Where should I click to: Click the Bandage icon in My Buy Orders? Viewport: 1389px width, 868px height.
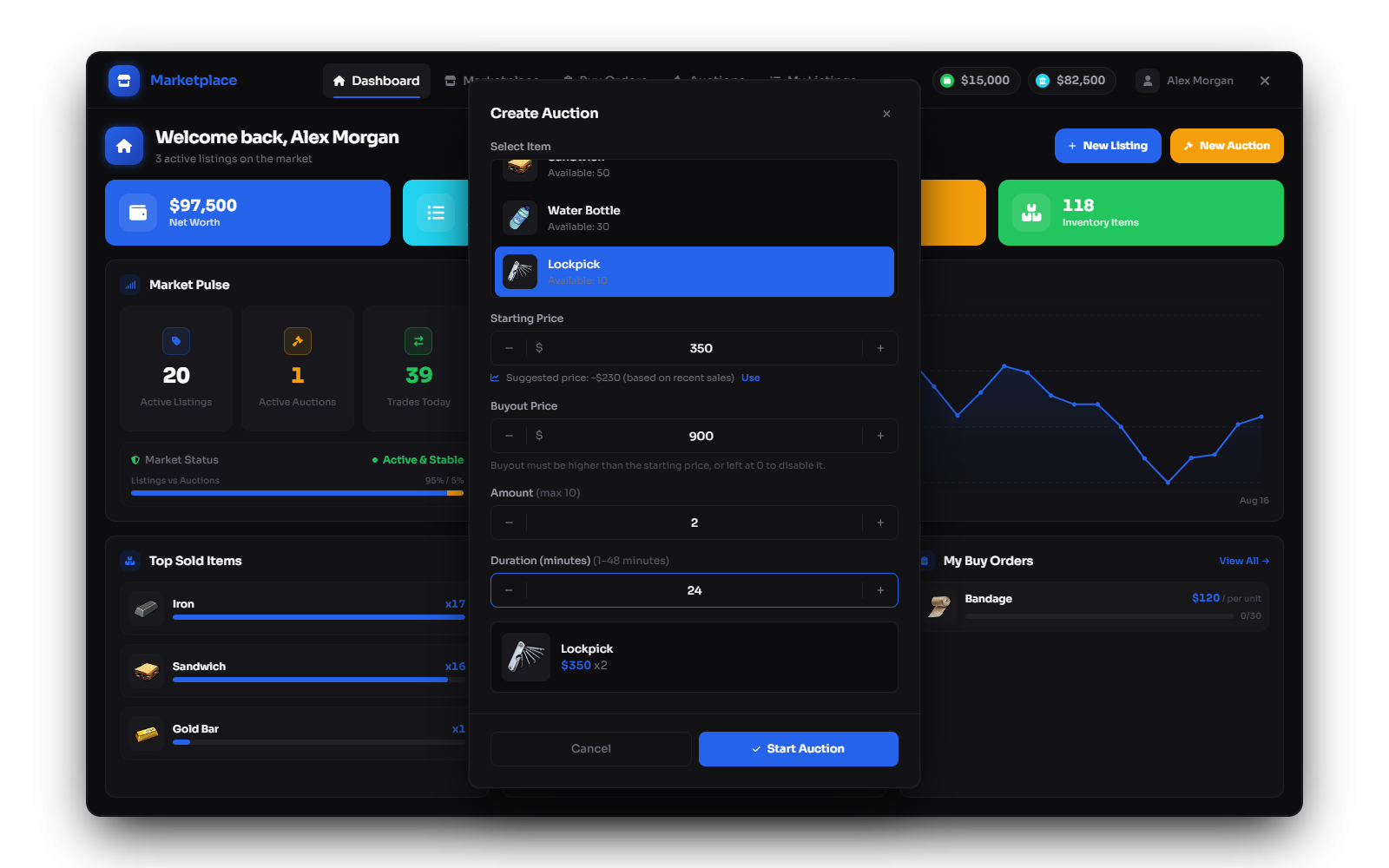(x=939, y=606)
